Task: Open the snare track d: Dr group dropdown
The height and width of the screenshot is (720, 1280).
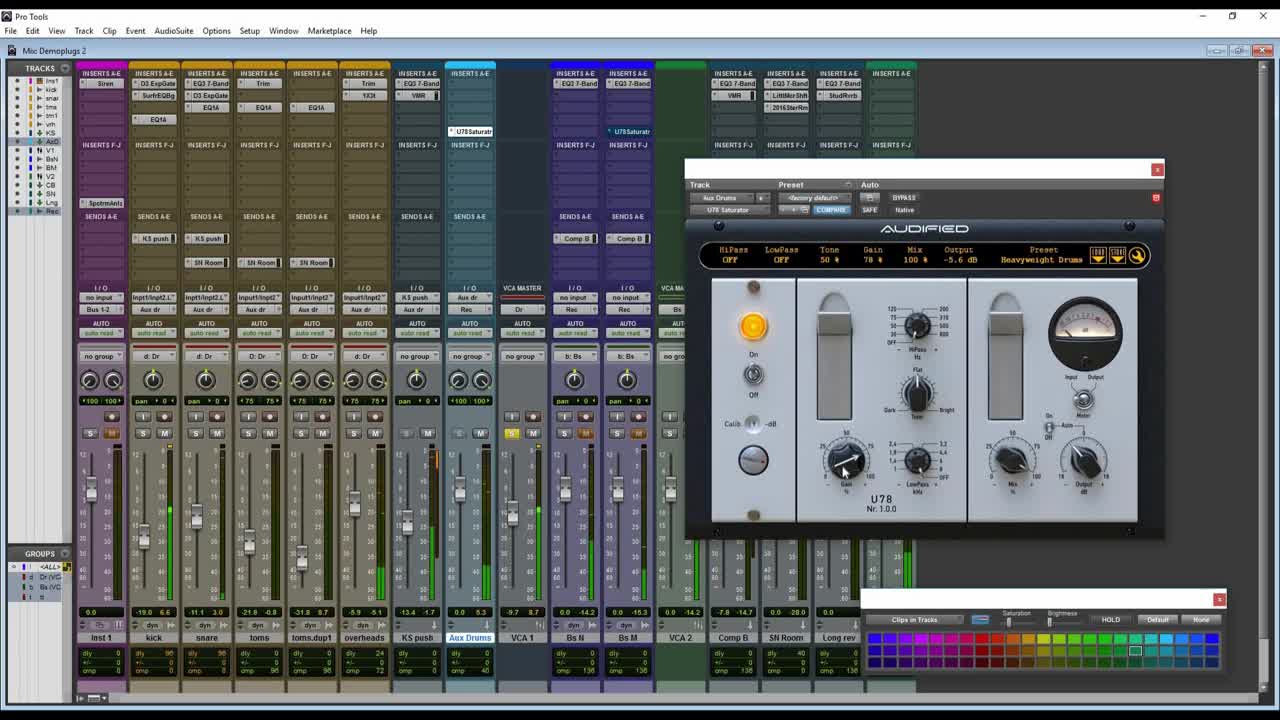Action: coord(206,356)
